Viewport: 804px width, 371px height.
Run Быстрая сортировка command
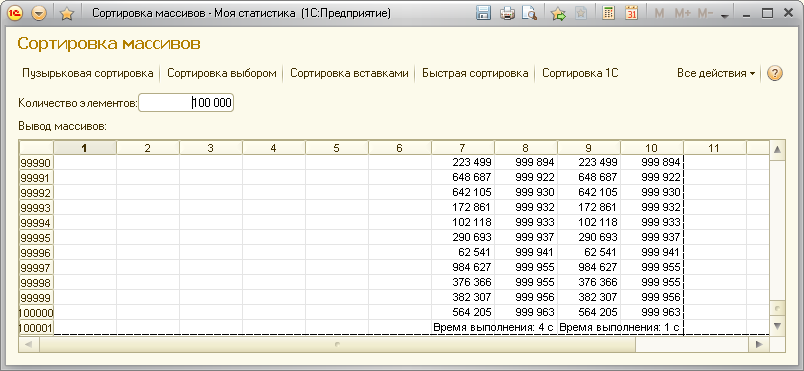point(475,73)
